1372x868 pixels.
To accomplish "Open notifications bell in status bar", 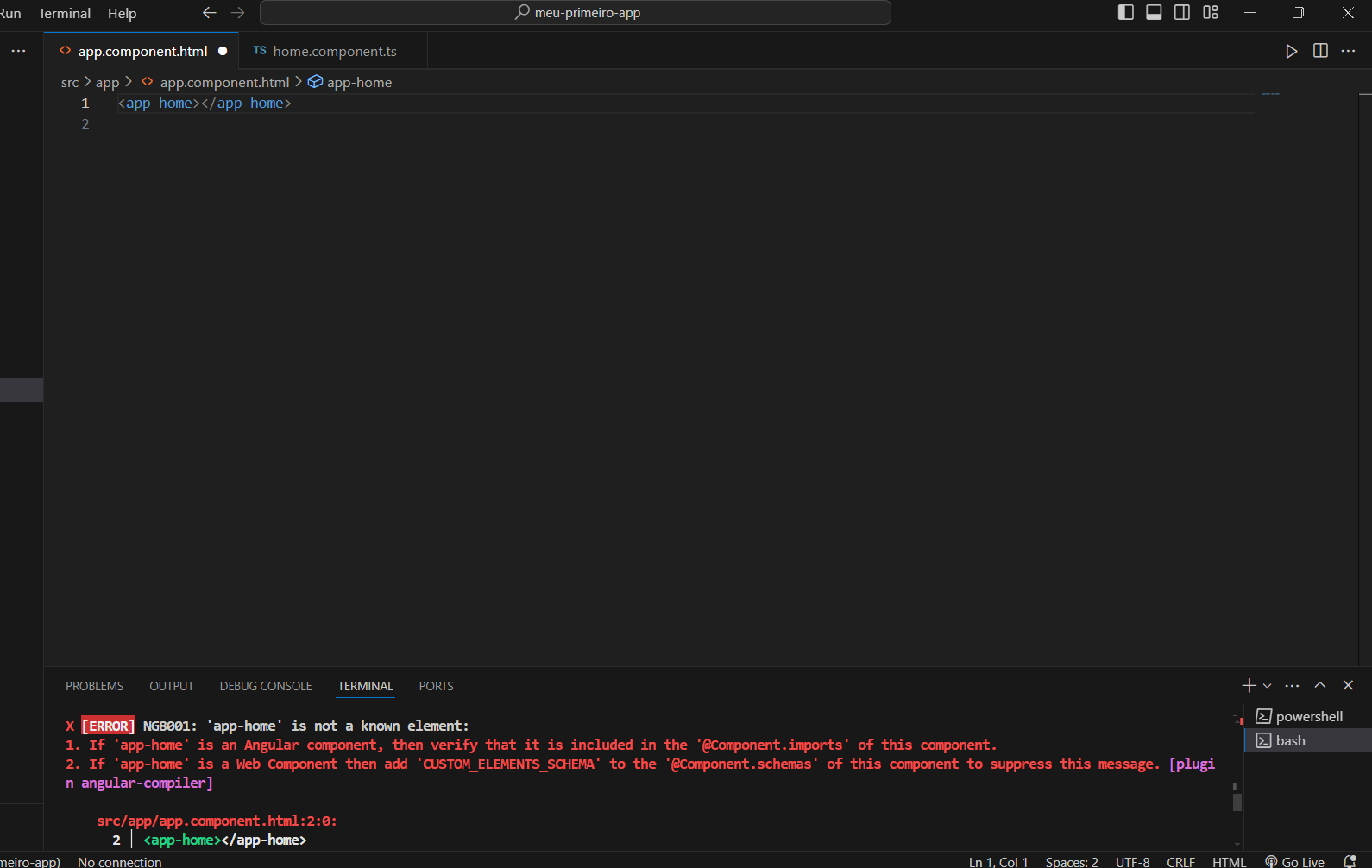I will [x=1350, y=861].
